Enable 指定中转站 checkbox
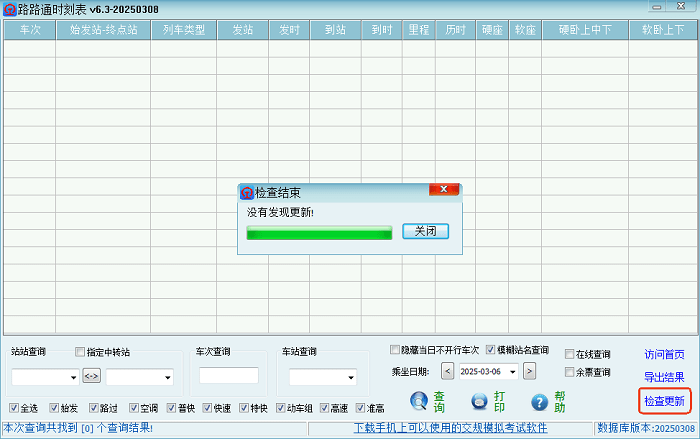Screen dimensions: 700x439 point(80,352)
